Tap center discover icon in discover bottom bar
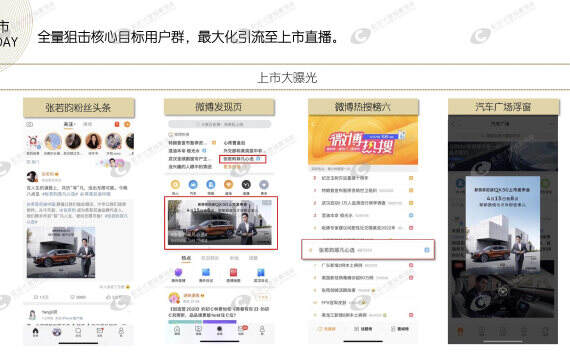The width and height of the screenshot is (570, 360). [x=220, y=330]
